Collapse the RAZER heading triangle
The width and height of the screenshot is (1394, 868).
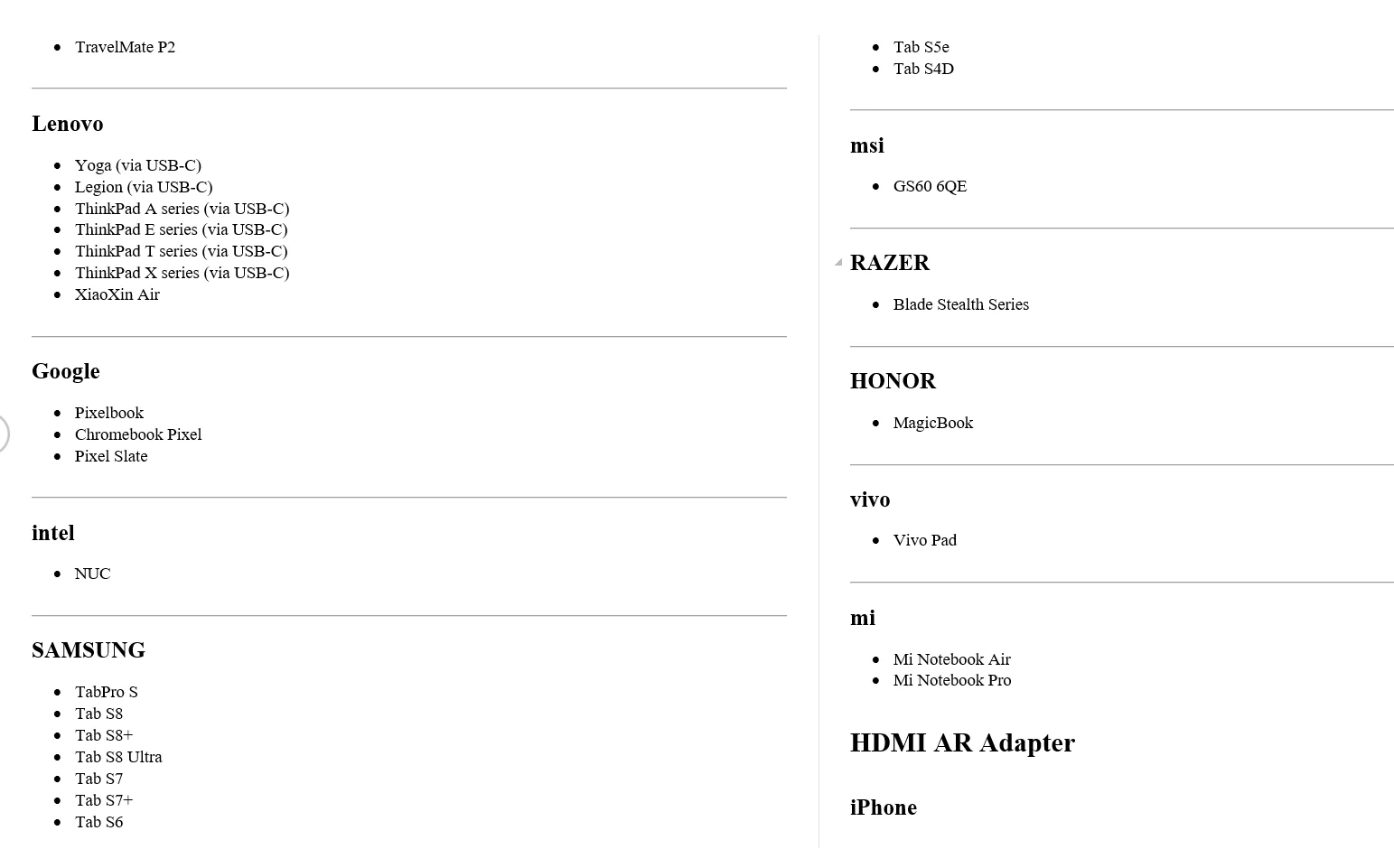click(838, 263)
